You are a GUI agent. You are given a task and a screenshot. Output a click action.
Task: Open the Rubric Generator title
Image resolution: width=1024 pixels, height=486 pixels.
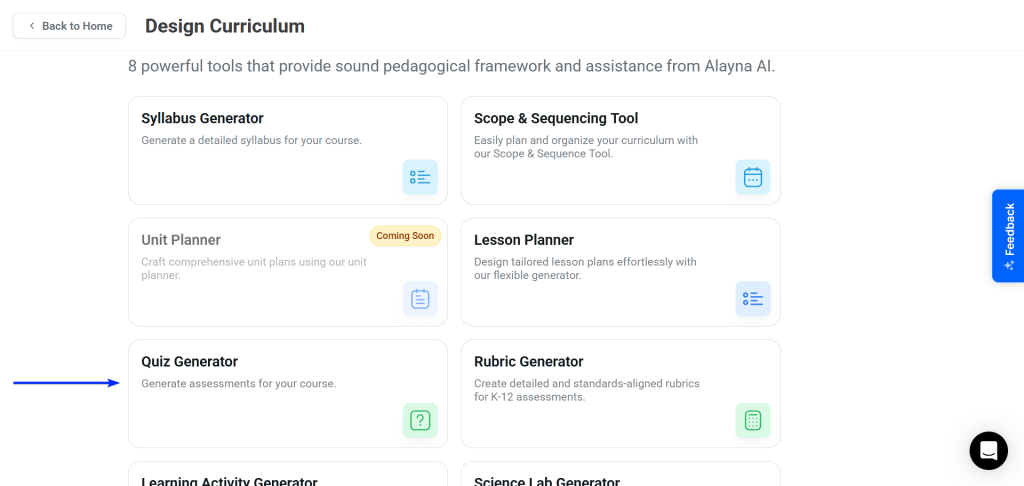click(x=528, y=361)
